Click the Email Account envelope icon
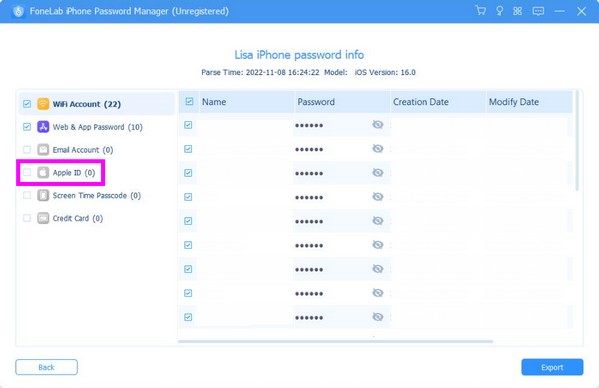Viewport: 599px width, 388px height. pyautogui.click(x=43, y=150)
